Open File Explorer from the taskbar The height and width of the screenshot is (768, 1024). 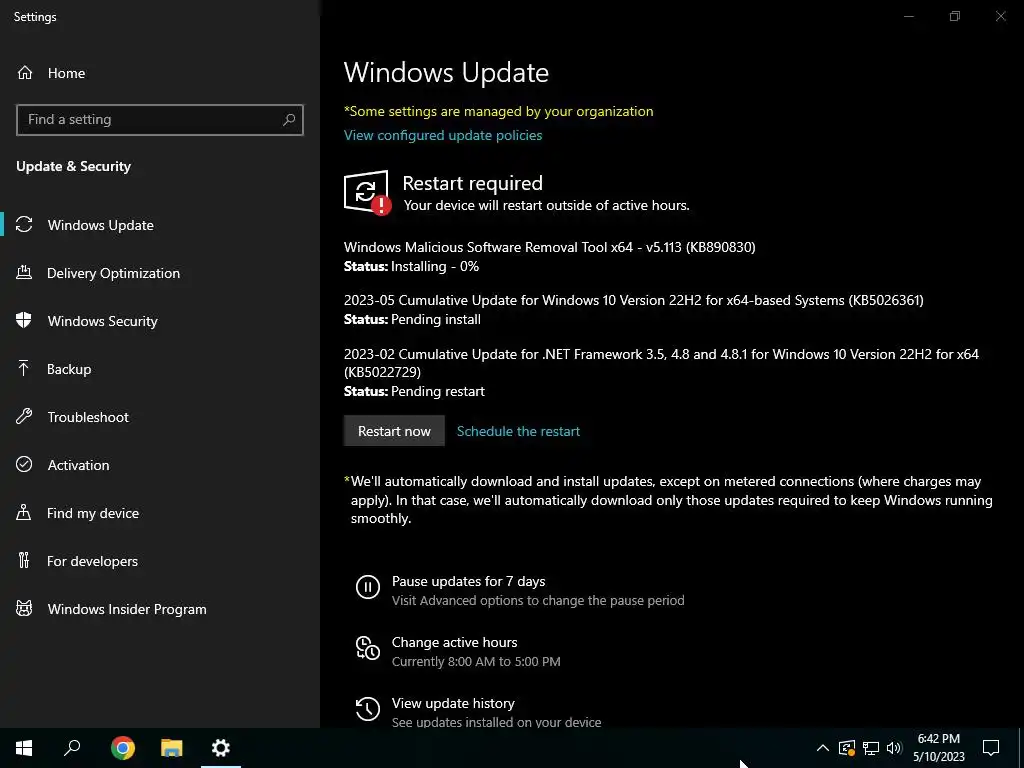172,748
